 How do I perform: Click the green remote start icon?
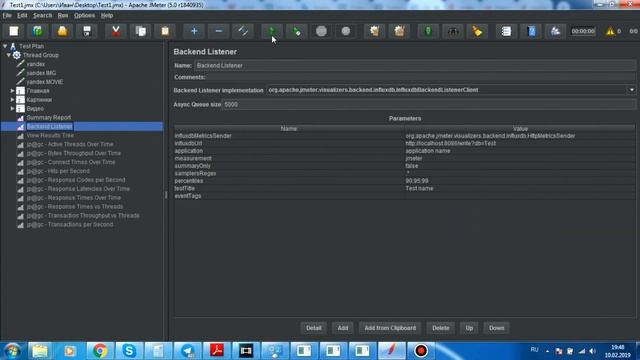[428, 31]
